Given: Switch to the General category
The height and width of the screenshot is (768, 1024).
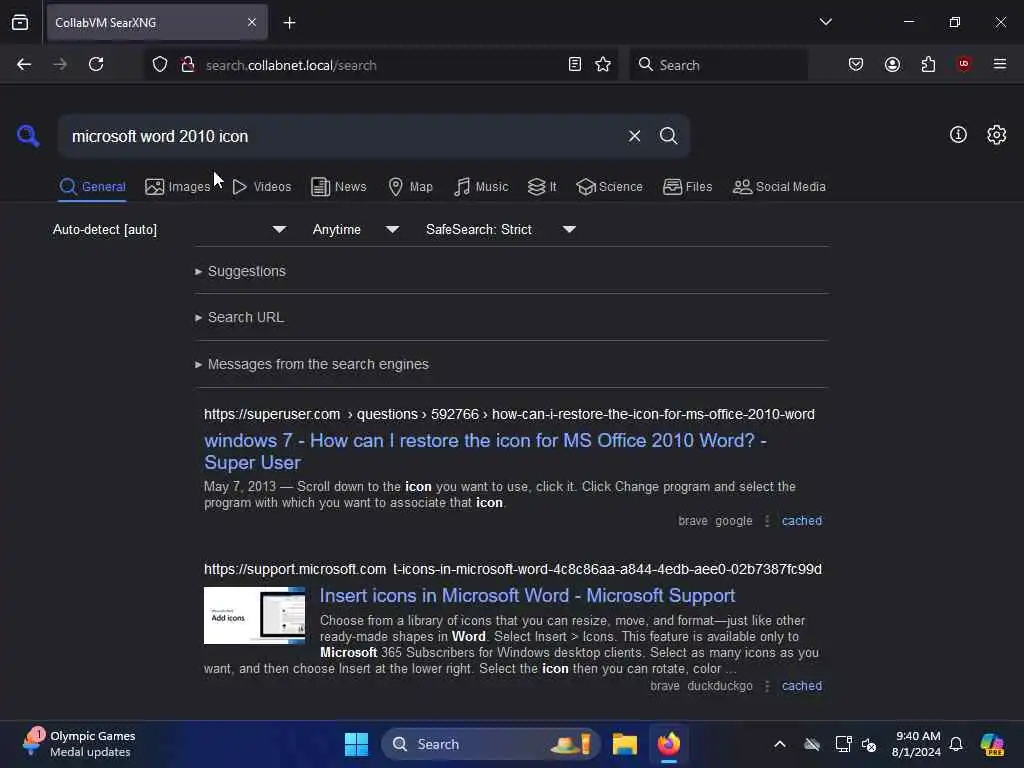Looking at the screenshot, I should point(92,187).
